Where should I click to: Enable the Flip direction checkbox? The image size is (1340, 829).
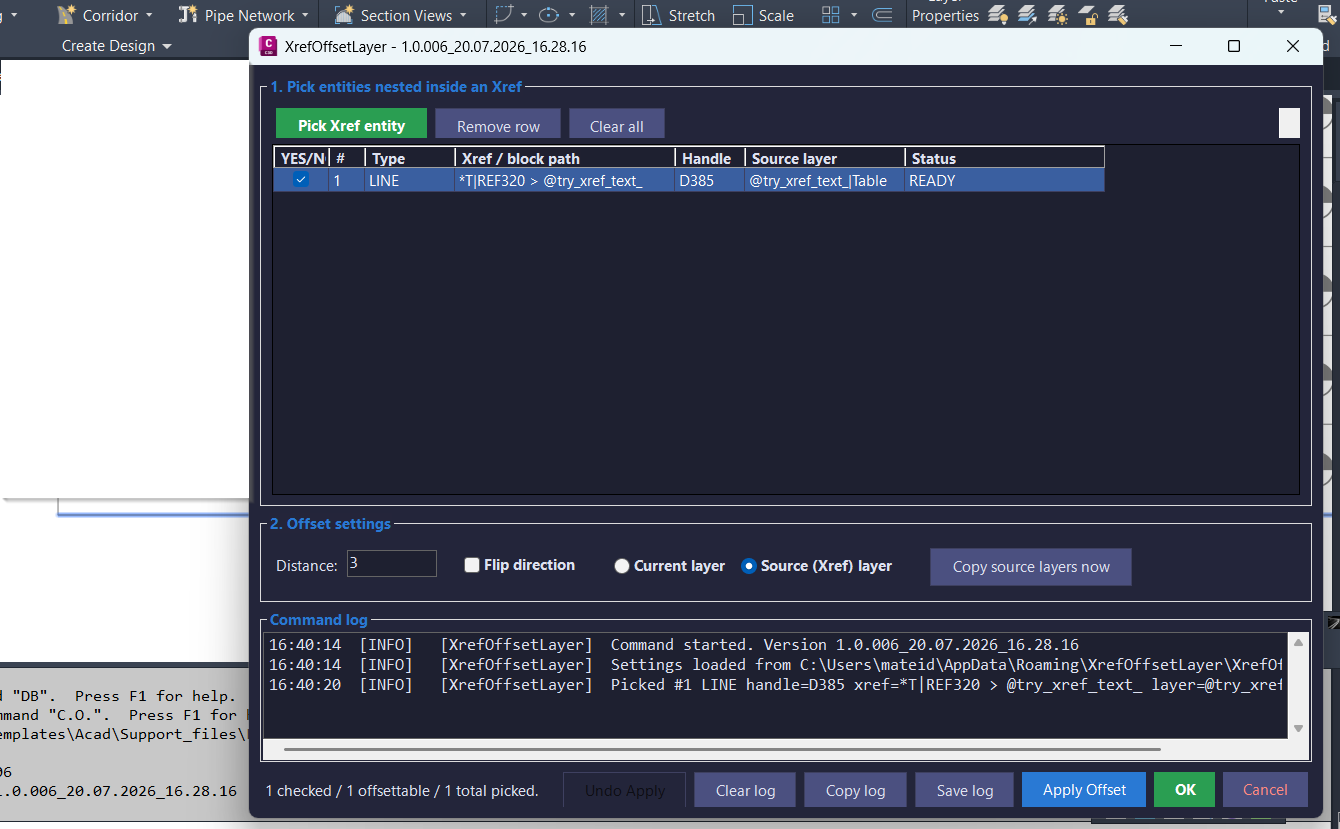472,565
